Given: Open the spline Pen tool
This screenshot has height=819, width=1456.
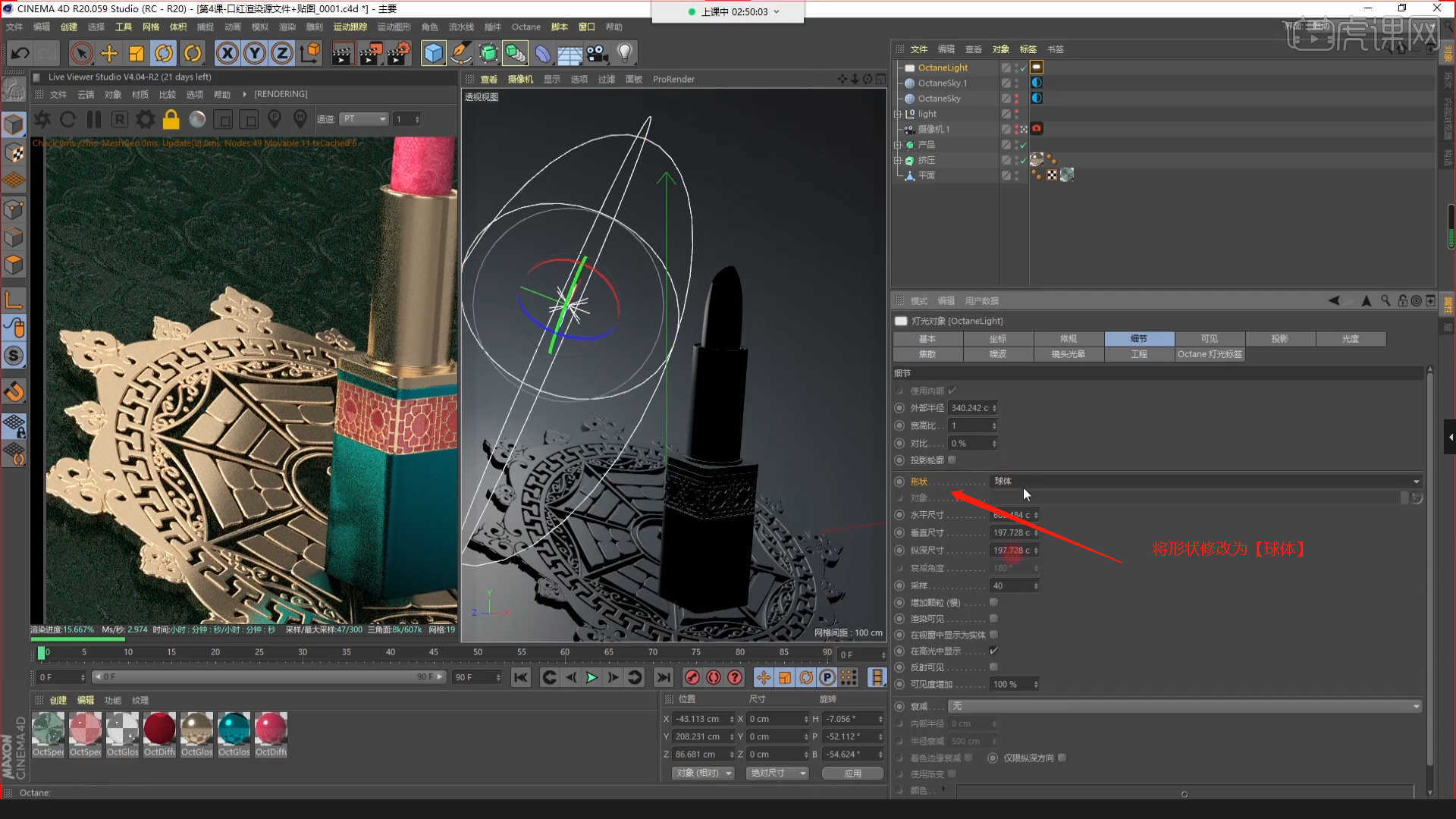Looking at the screenshot, I should pyautogui.click(x=461, y=53).
